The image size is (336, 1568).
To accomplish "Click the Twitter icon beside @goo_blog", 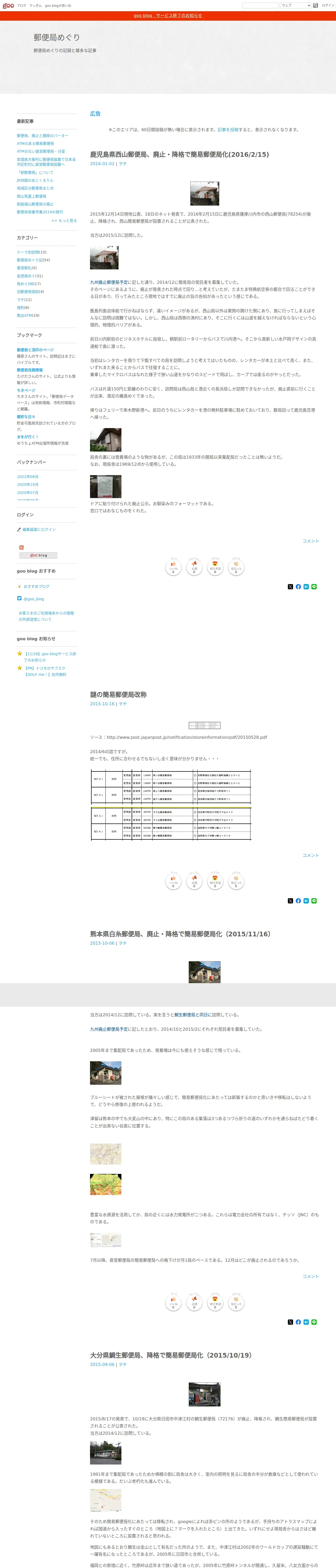I will tap(20, 598).
